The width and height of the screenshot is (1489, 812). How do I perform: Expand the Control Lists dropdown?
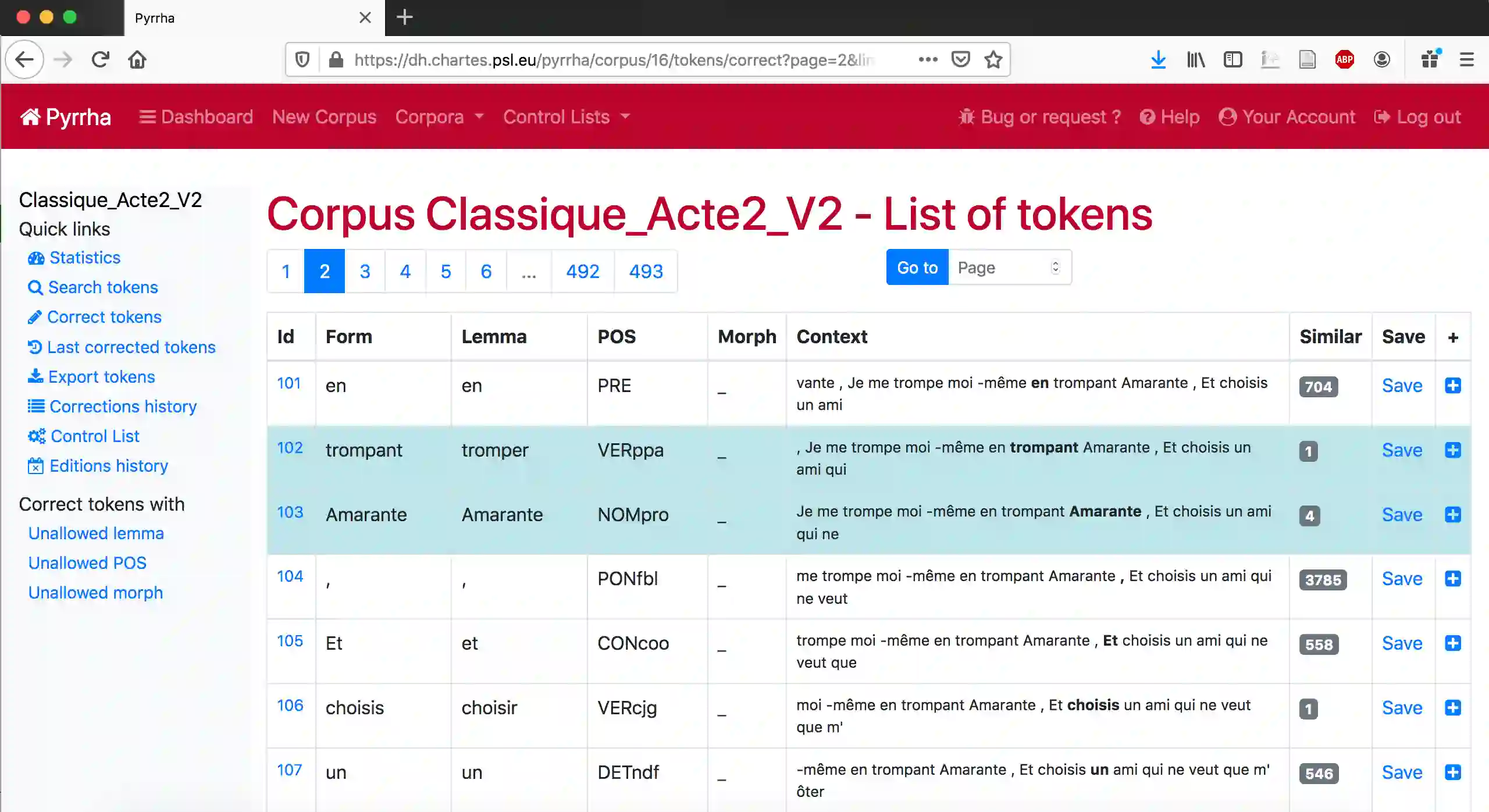[x=566, y=117]
